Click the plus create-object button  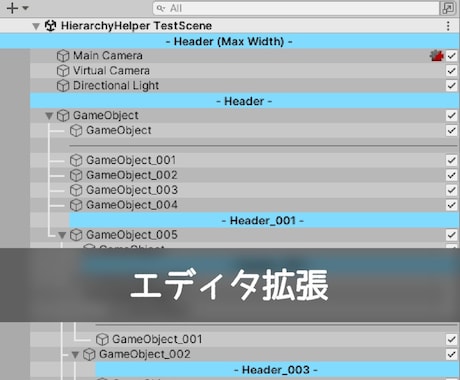(x=12, y=8)
